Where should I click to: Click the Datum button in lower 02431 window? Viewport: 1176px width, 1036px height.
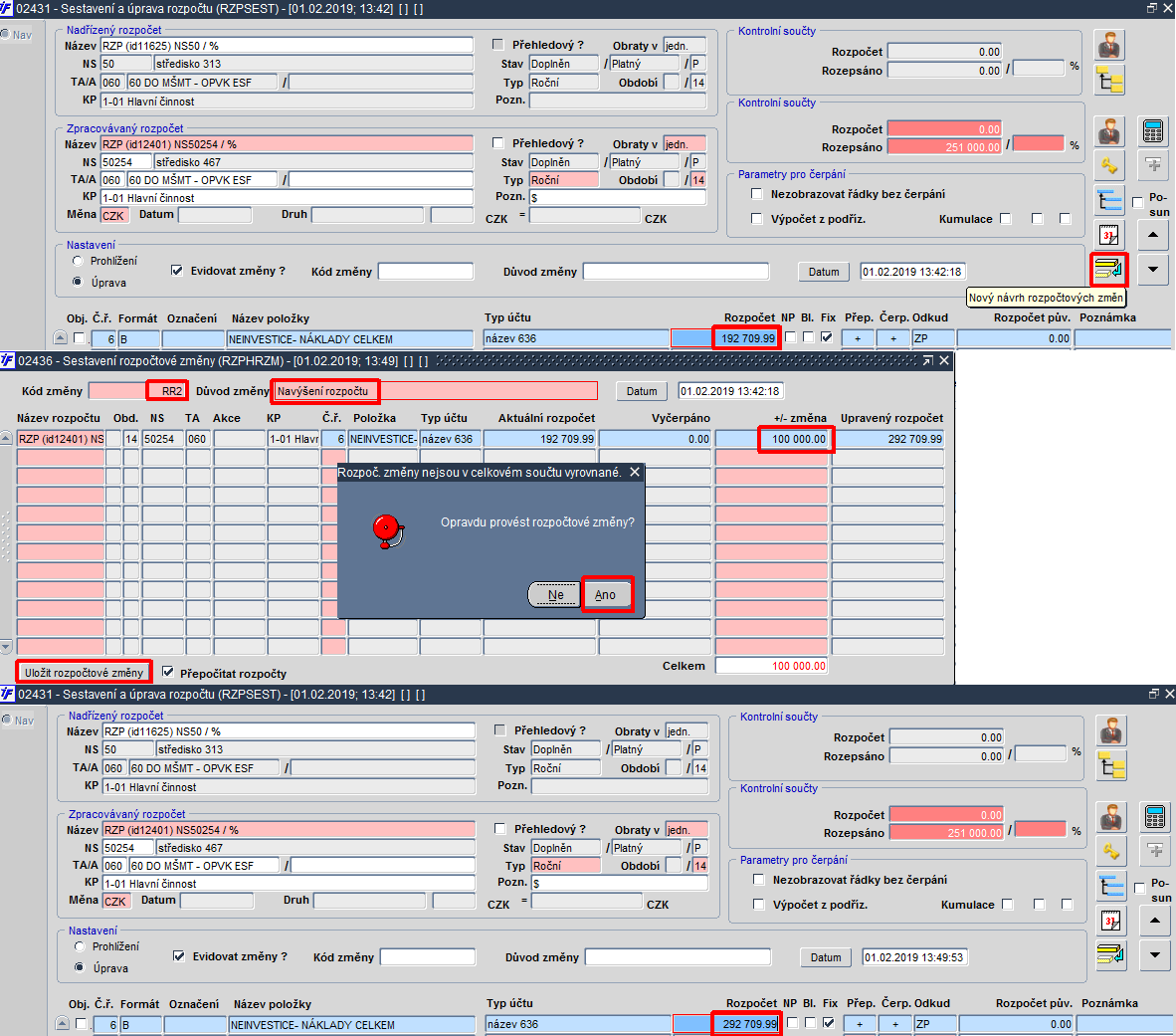(826, 957)
